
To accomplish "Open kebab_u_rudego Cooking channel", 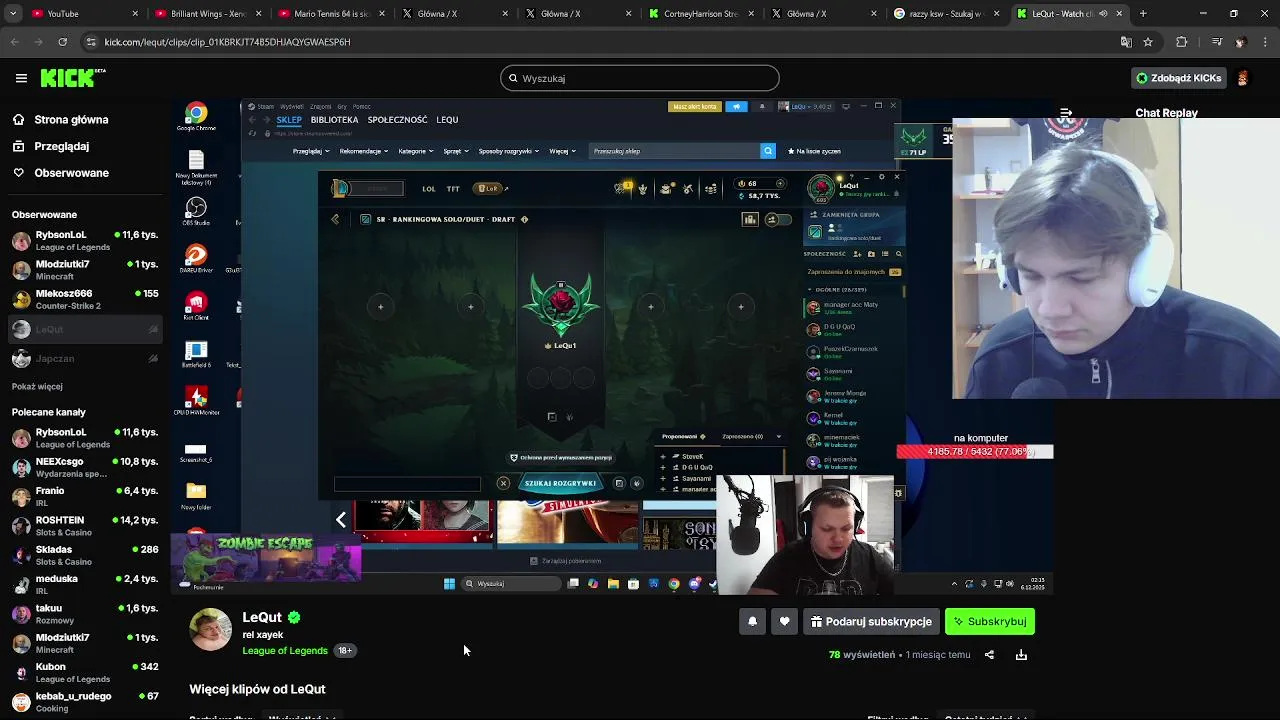I will [85, 702].
